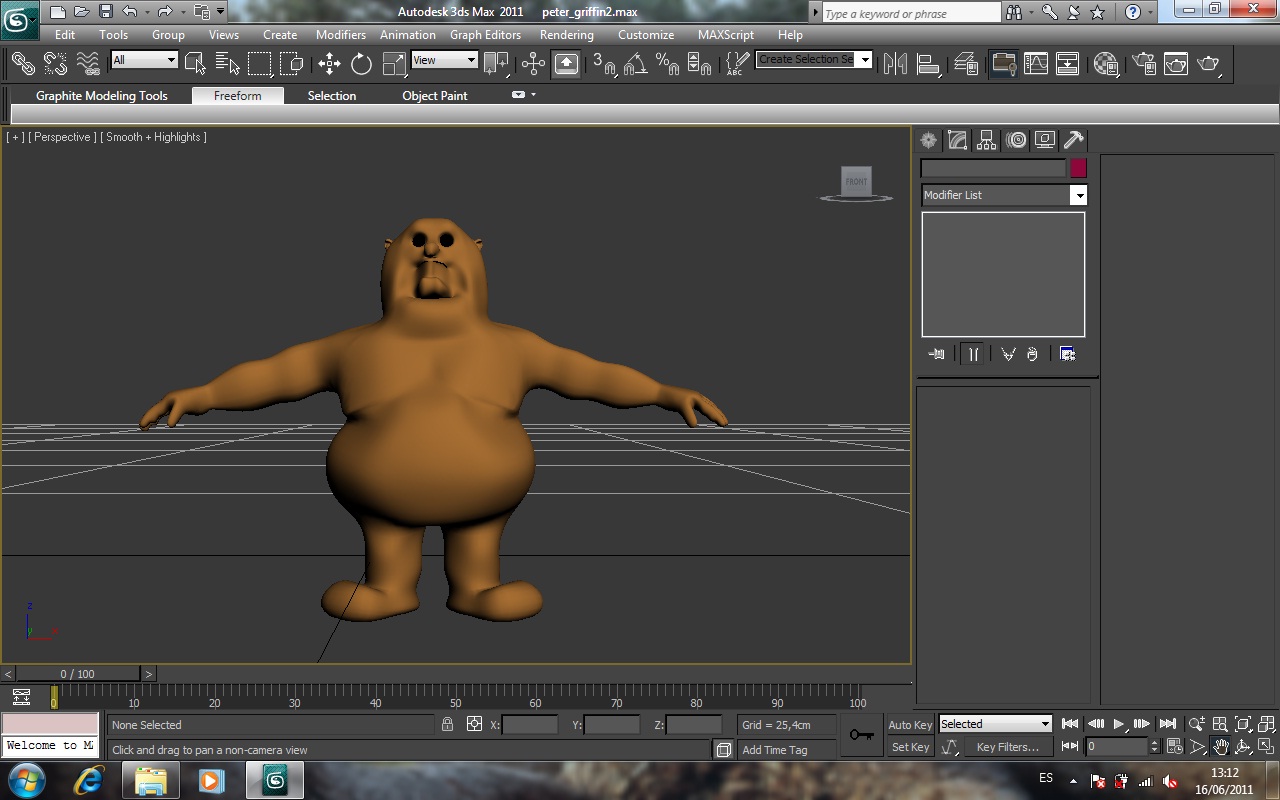
Task: Toggle Auto Key animation mode
Action: pos(910,725)
